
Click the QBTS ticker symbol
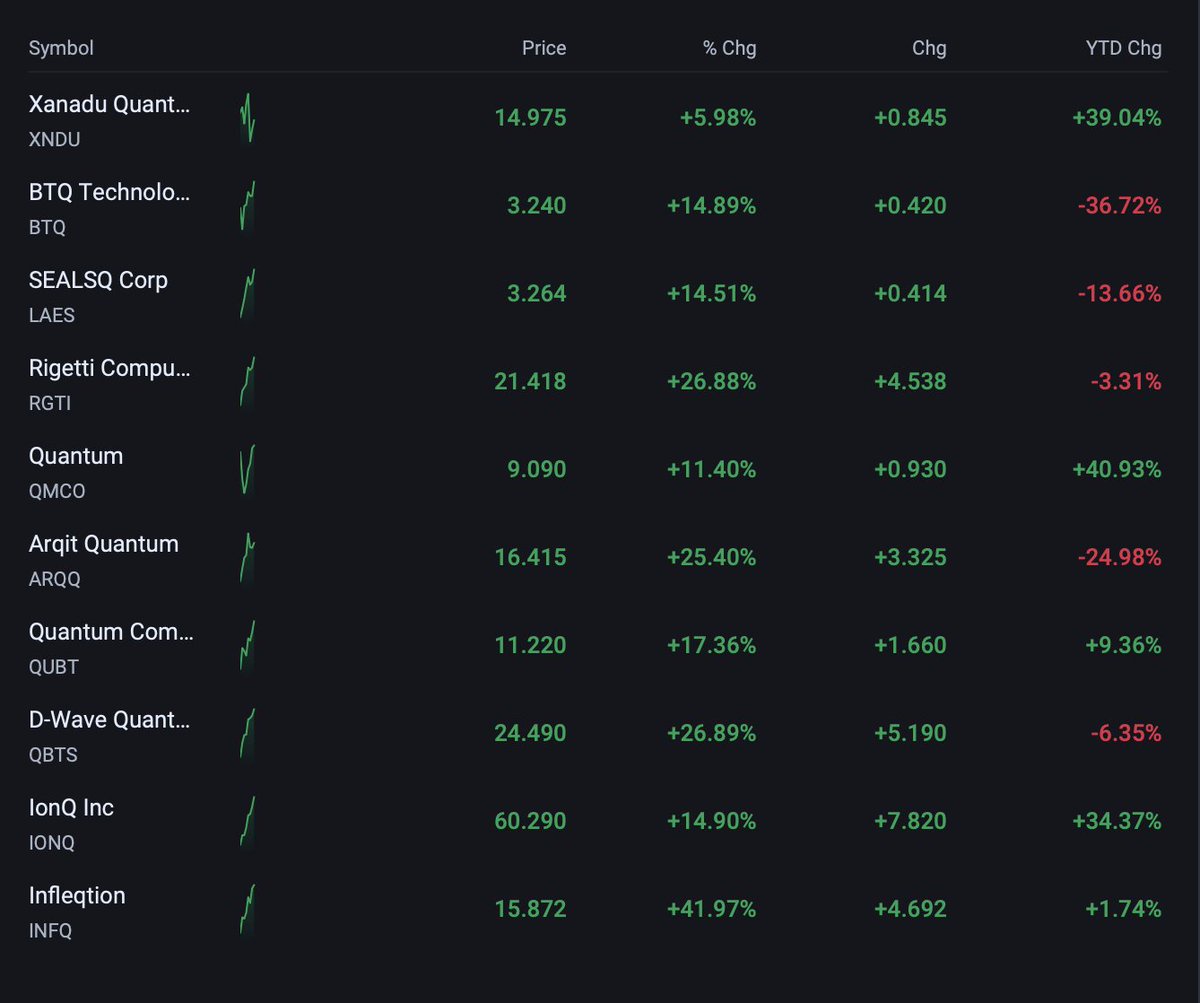(53, 755)
